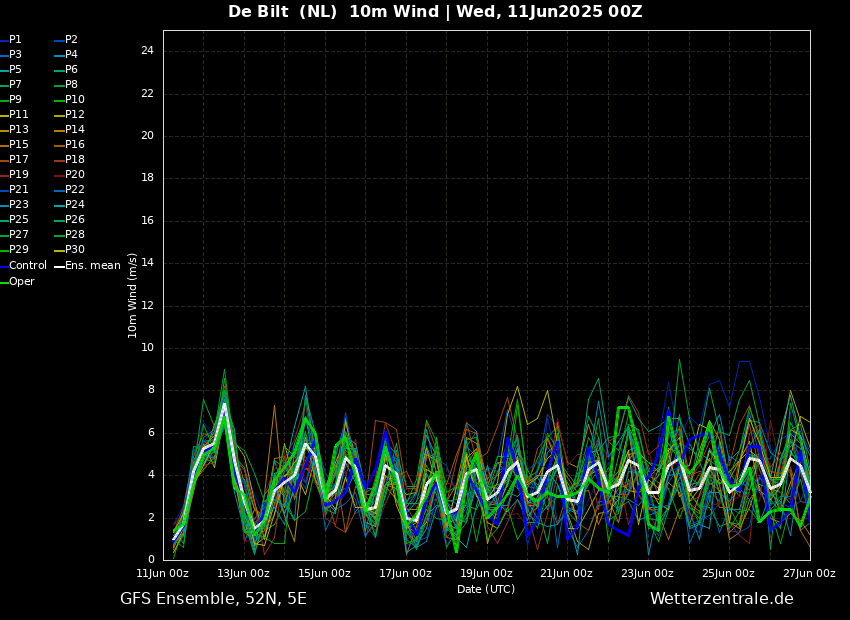This screenshot has width=850, height=620.
Task: Click the 11Jun 00z x-axis tick label
Action: (163, 574)
